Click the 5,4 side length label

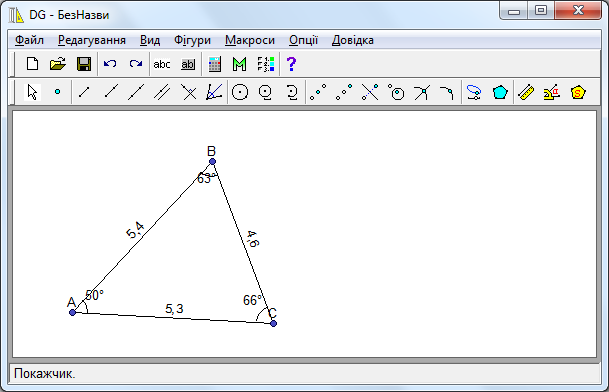[135, 230]
